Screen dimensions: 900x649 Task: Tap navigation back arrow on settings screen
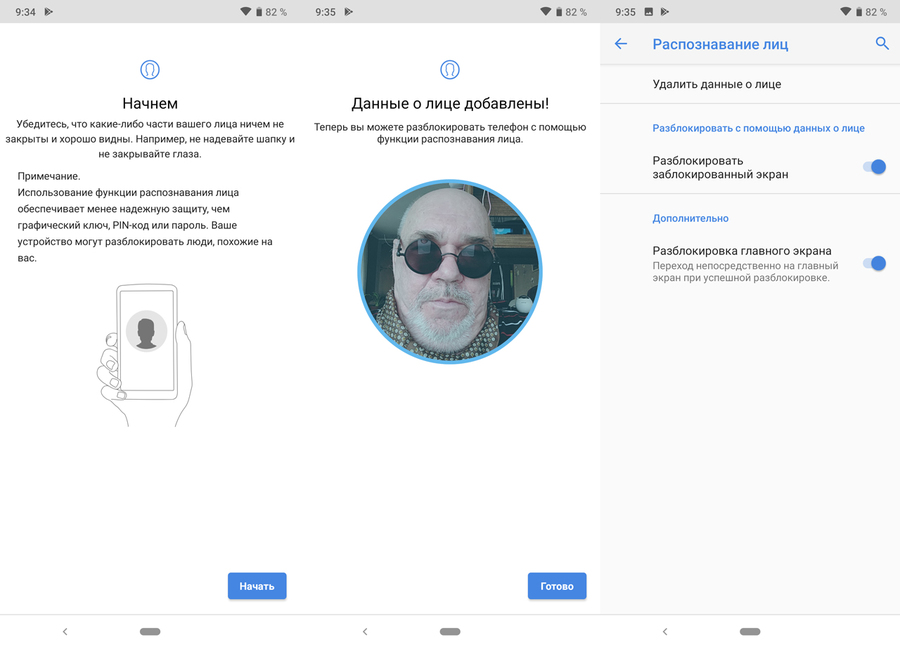coord(665,631)
